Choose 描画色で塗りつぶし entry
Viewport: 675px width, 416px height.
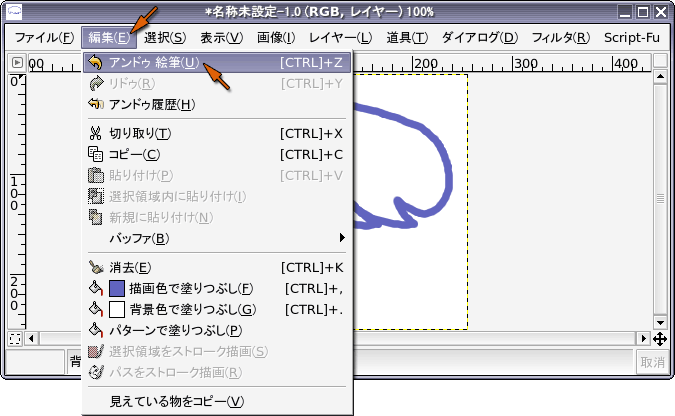pos(217,288)
